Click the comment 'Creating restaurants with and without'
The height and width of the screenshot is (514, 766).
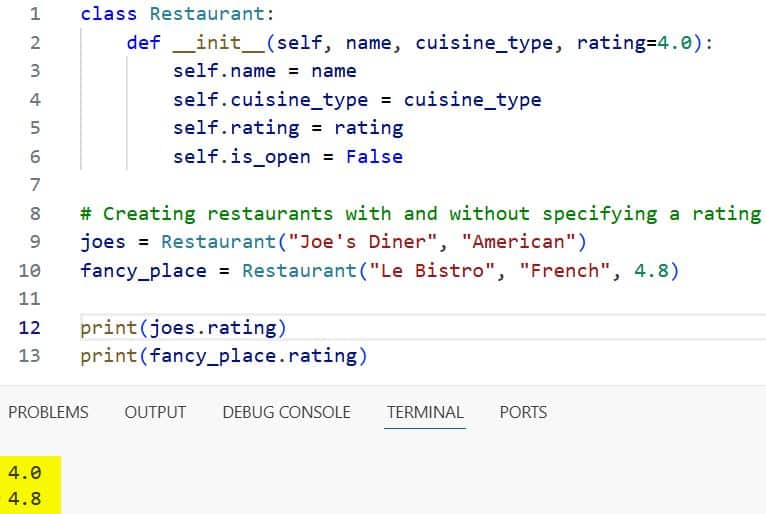(x=317, y=214)
